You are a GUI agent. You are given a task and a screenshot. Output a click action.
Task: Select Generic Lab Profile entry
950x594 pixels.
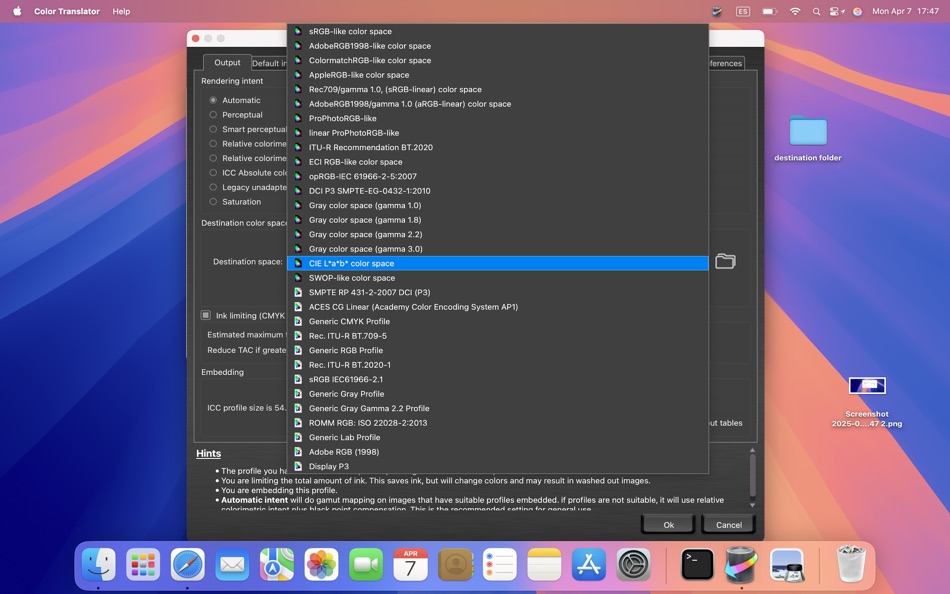tap(497, 437)
